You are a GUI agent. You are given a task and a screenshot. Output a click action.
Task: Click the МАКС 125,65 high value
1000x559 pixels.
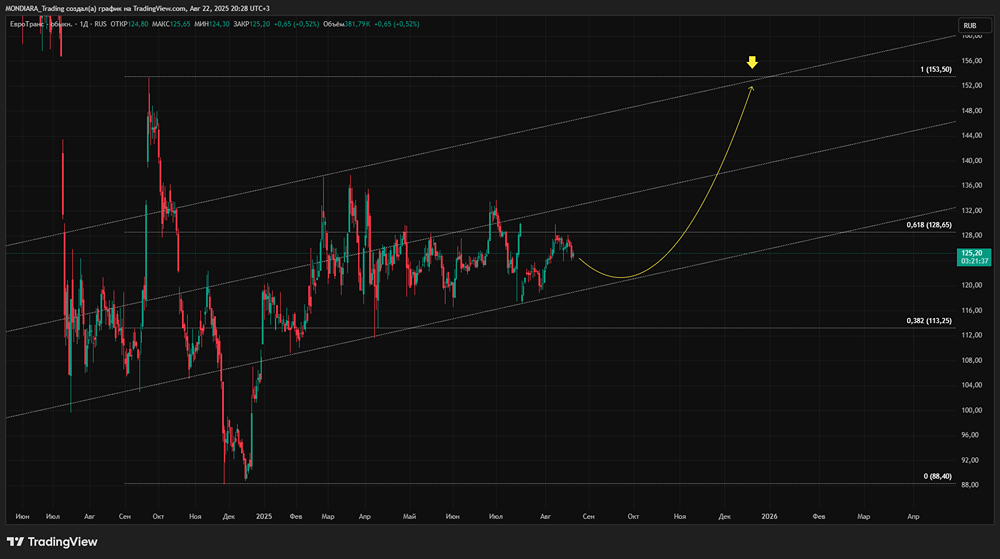pyautogui.click(x=171, y=24)
